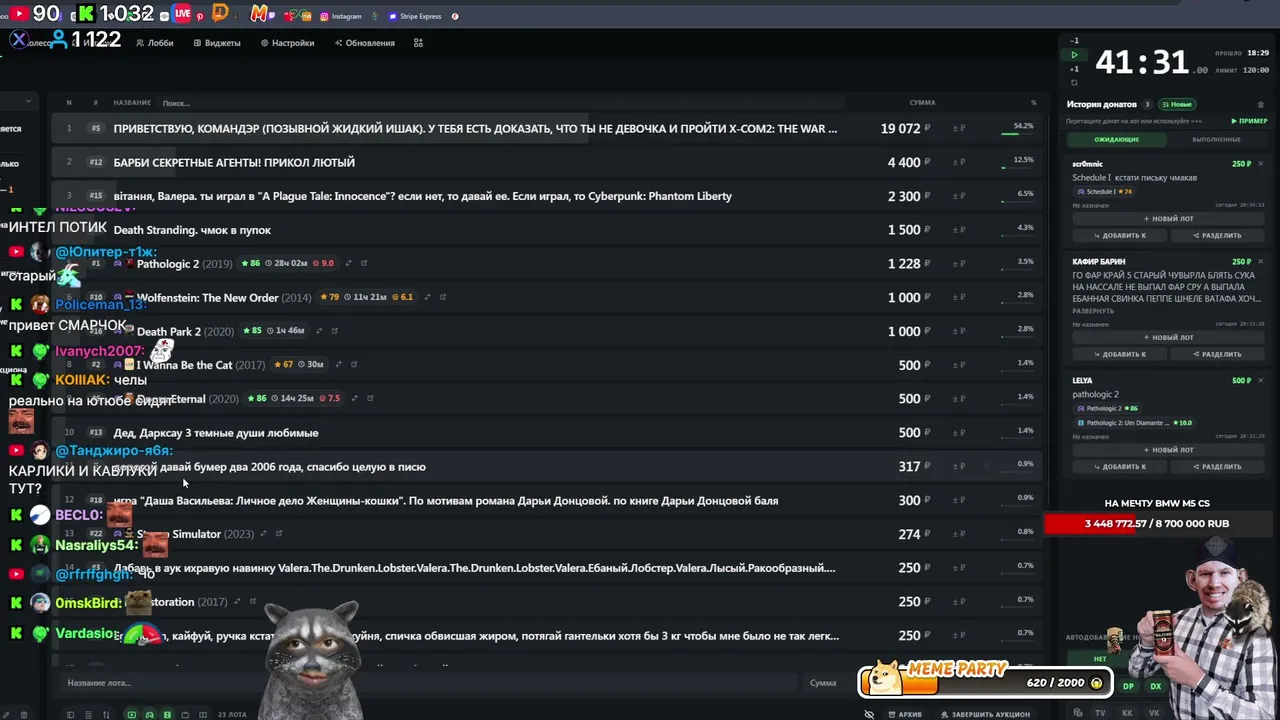The height and width of the screenshot is (720, 1280).
Task: Sort lots by Сумма column header
Action: [x=922, y=102]
